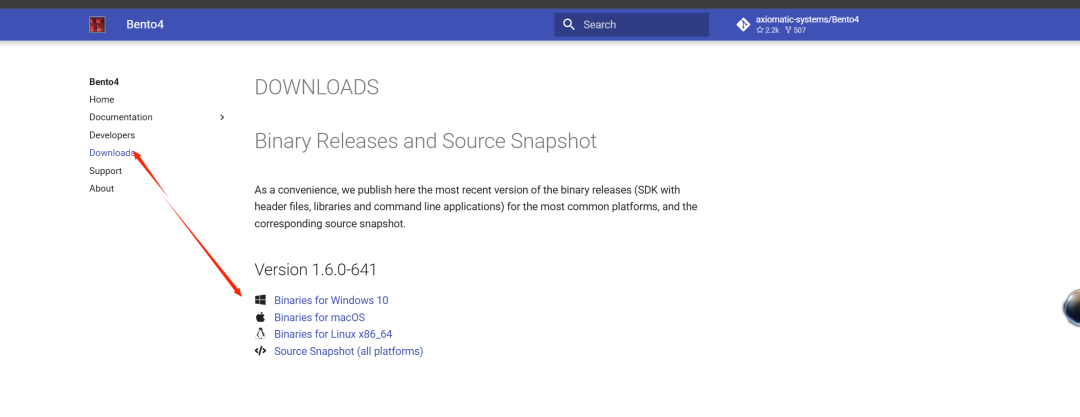The height and width of the screenshot is (417, 1080).
Task: Click the git repository diamond icon
Action: 743,25
